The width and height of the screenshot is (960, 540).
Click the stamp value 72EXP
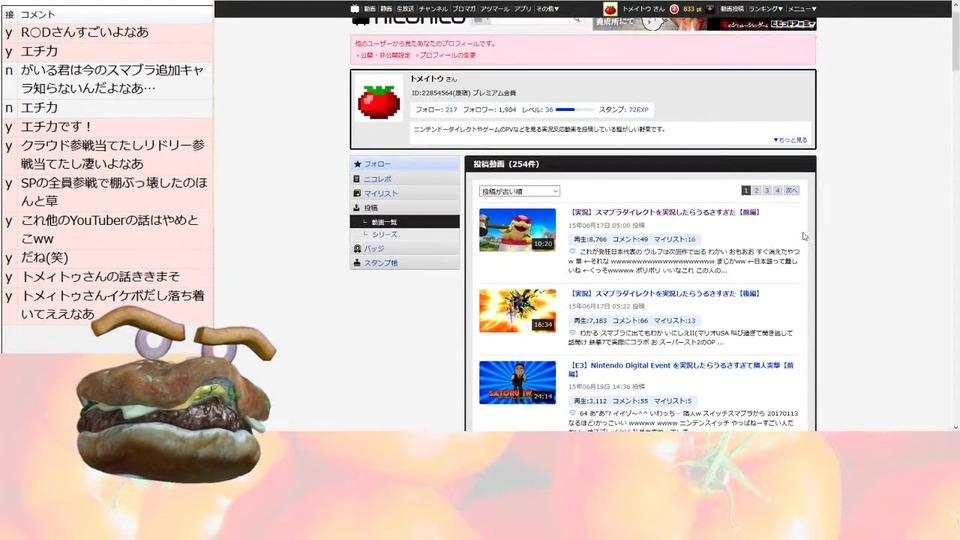point(638,110)
